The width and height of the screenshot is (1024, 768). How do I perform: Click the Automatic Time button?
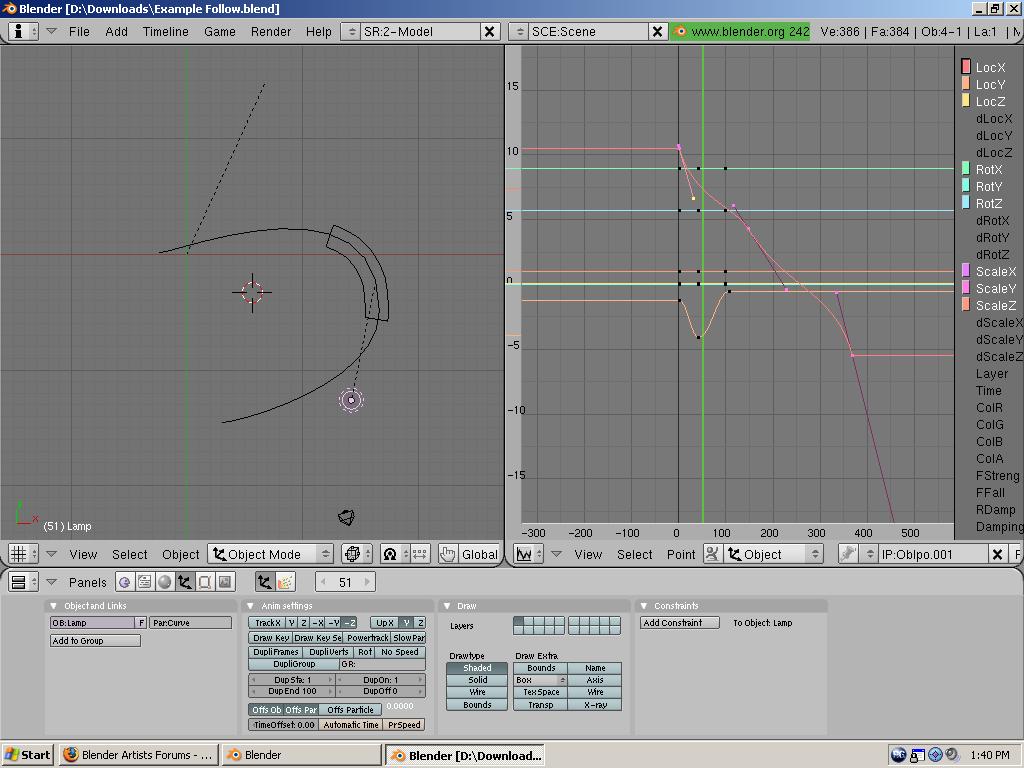pos(351,725)
